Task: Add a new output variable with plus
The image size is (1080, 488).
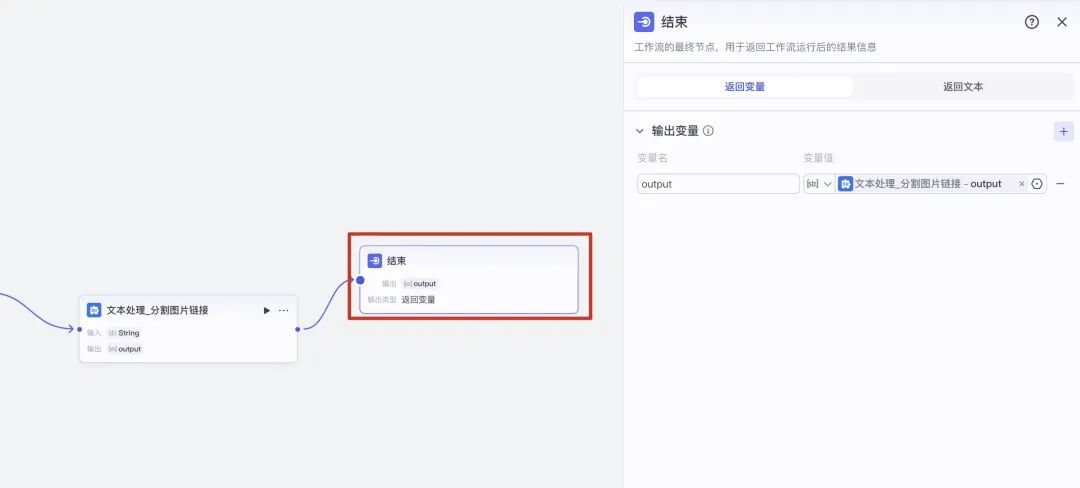Action: click(1063, 131)
